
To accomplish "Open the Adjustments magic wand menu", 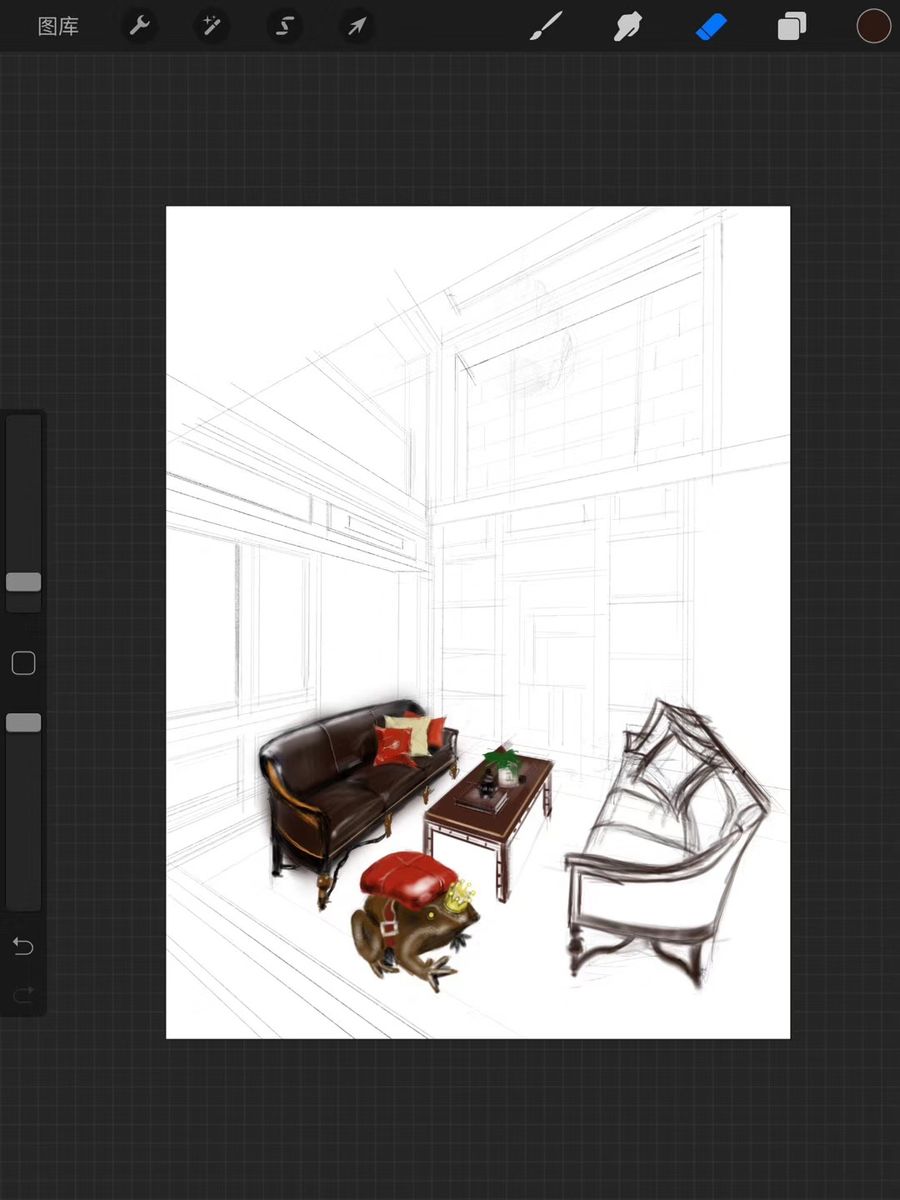I will pyautogui.click(x=211, y=26).
